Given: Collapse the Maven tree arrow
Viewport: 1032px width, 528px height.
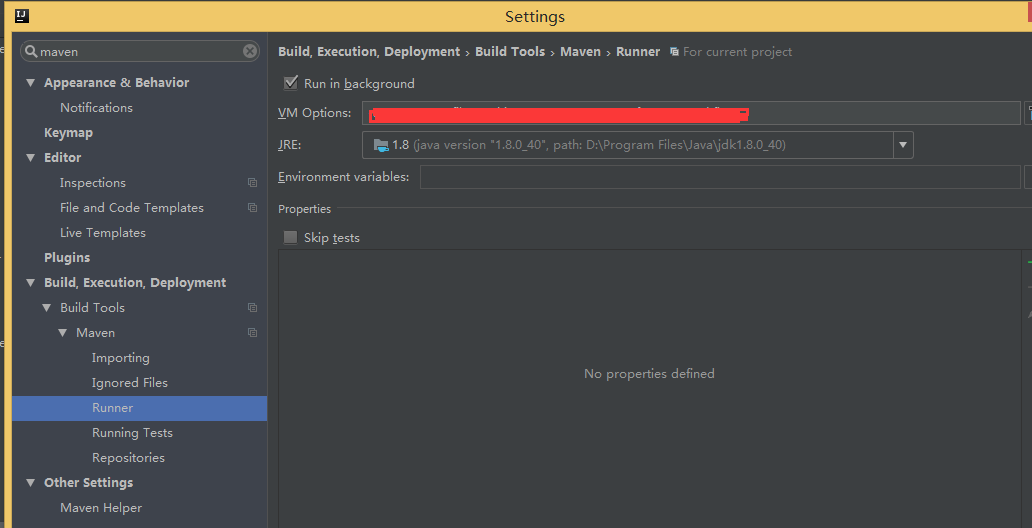Looking at the screenshot, I should (x=63, y=332).
